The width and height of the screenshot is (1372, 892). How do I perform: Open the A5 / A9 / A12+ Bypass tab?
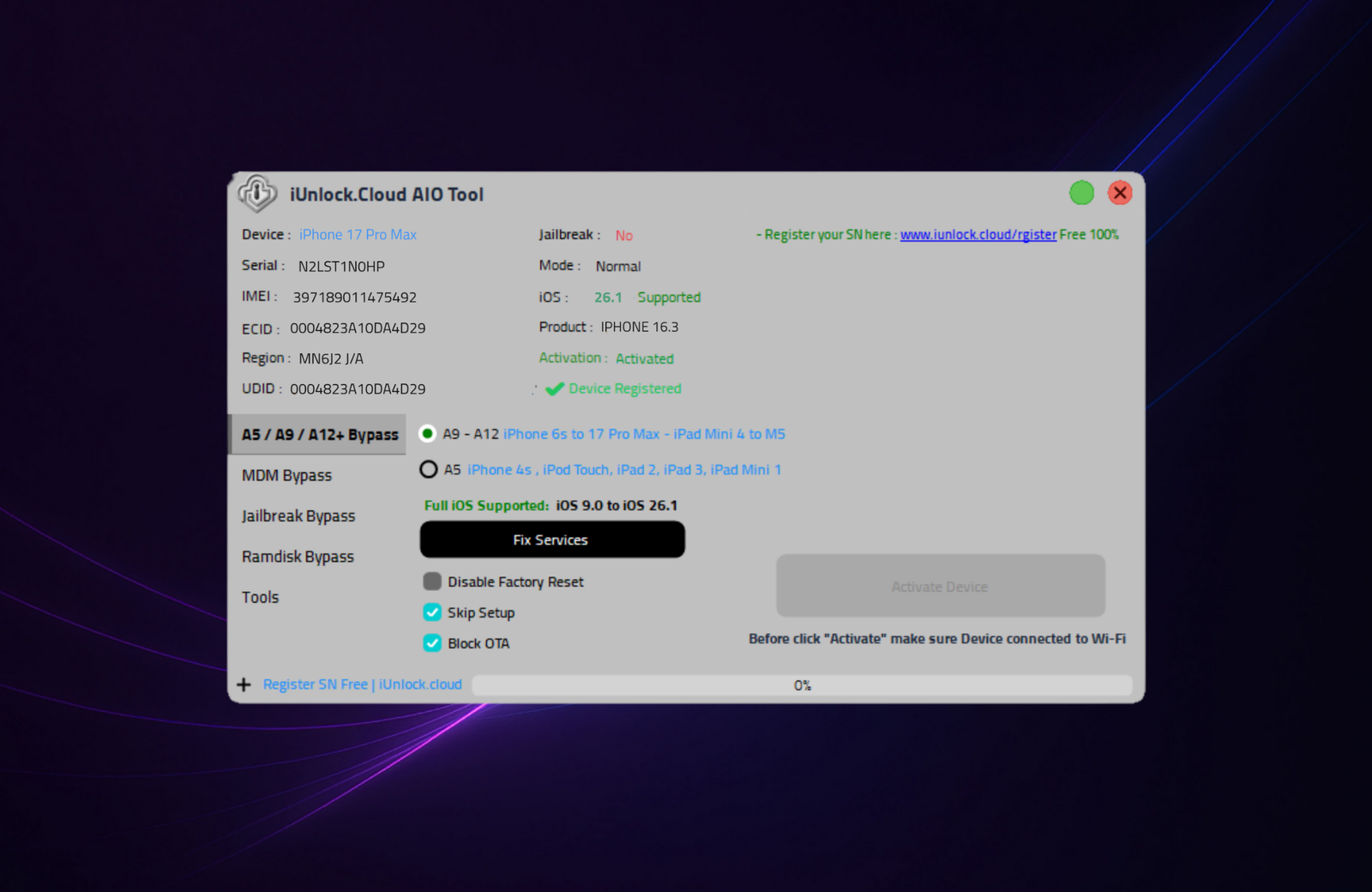click(x=317, y=435)
